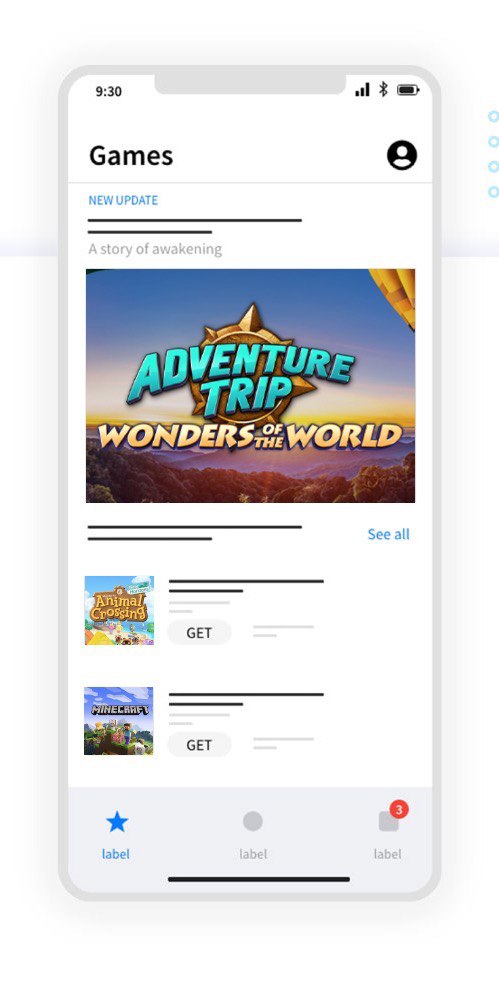Image resolution: width=499 pixels, height=993 pixels.
Task: Click the 9:30 clock in status bar
Action: (x=108, y=91)
